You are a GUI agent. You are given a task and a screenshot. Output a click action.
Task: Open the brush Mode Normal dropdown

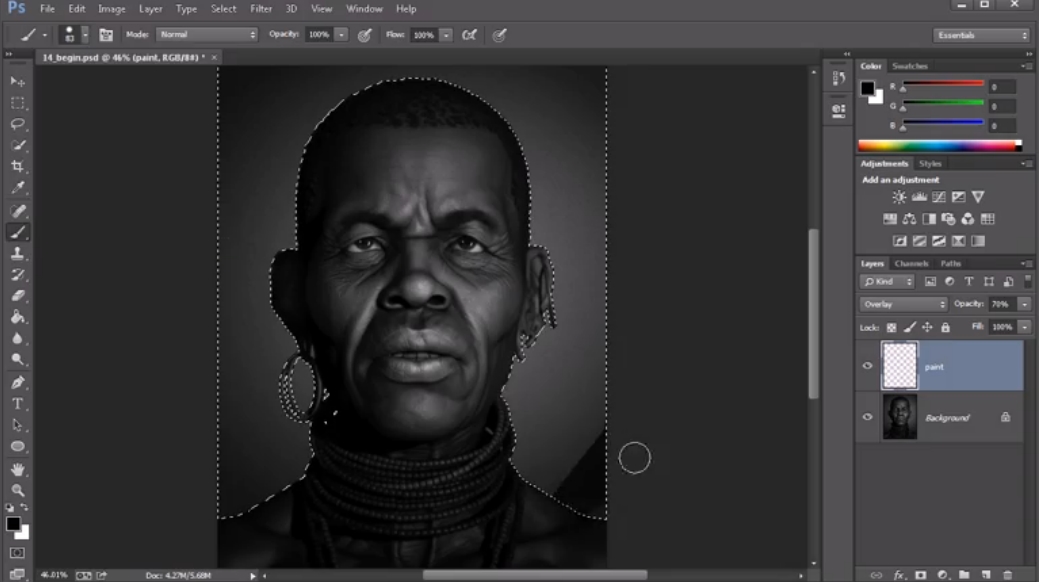point(207,34)
